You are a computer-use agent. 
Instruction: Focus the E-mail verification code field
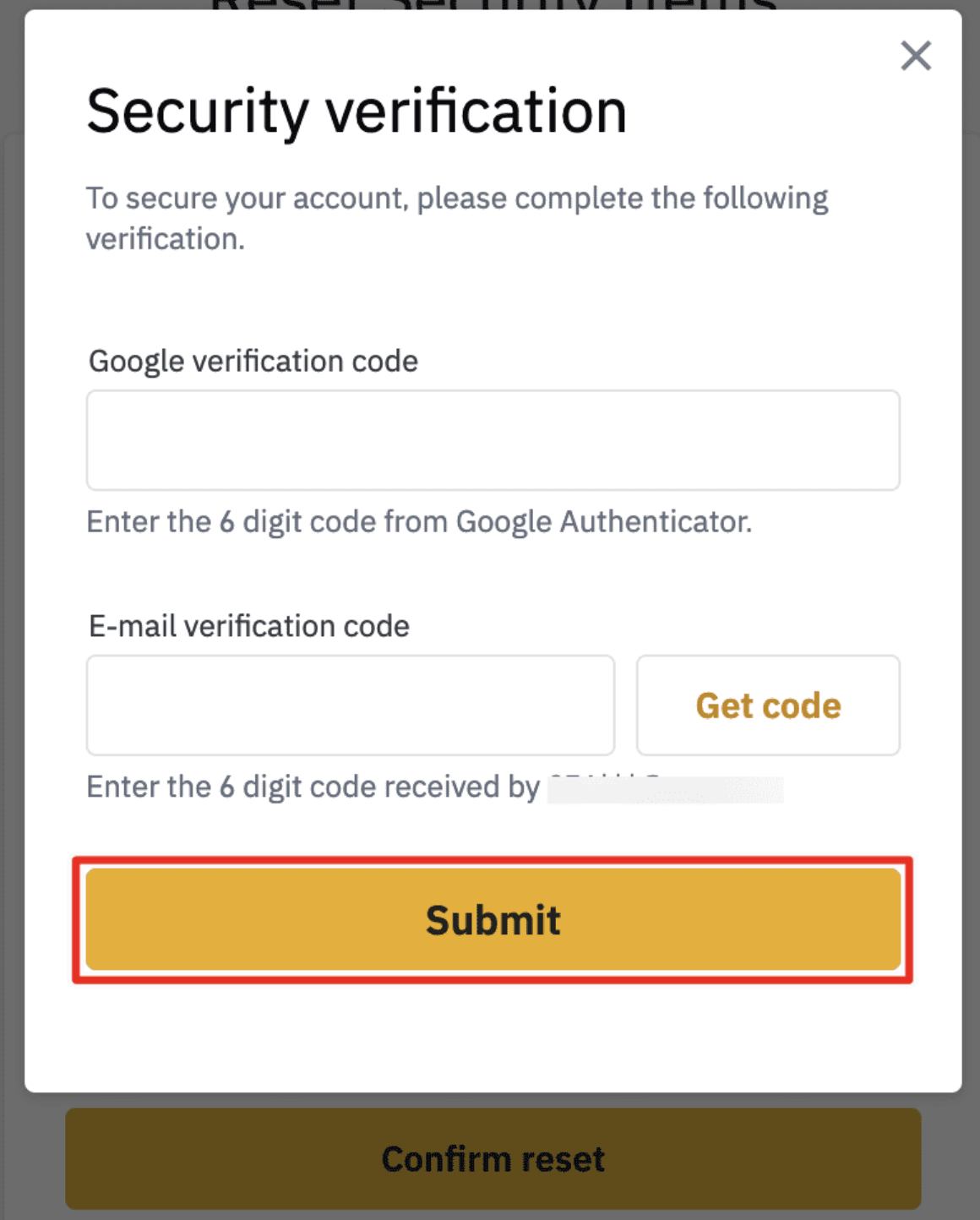[350, 705]
